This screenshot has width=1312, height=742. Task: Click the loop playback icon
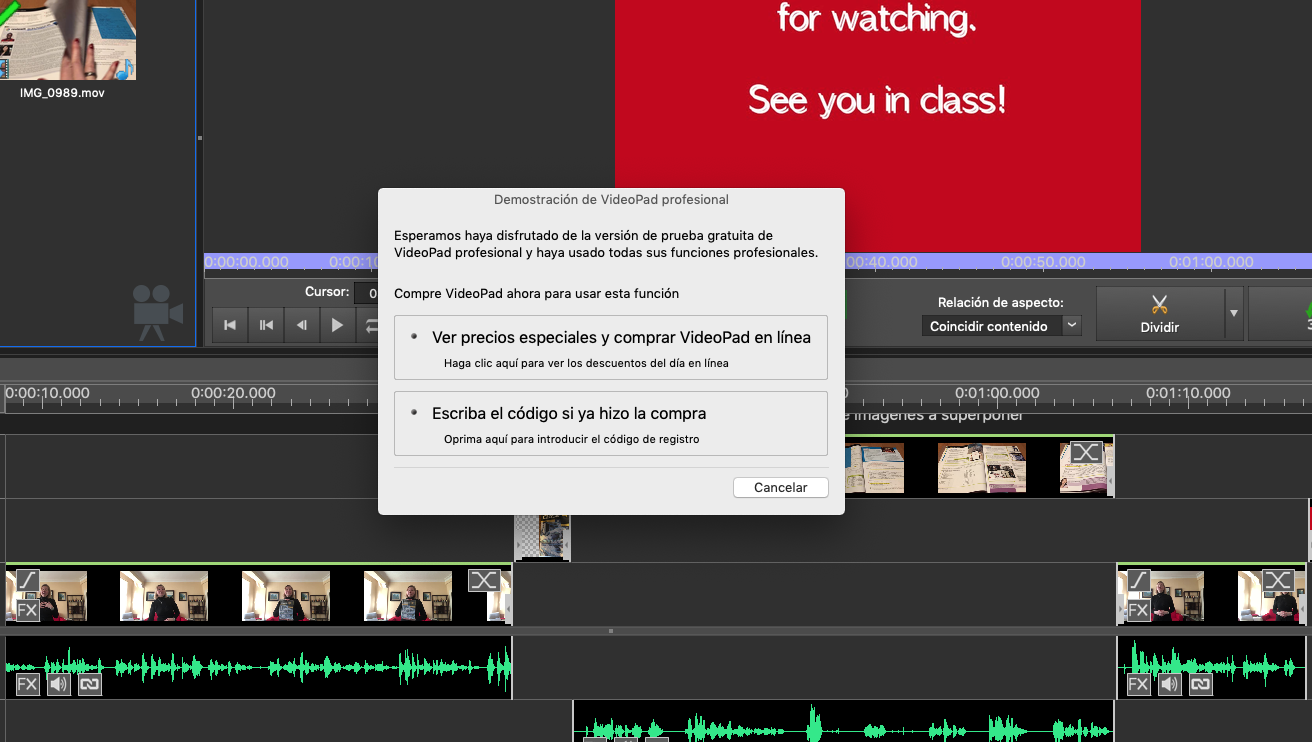tap(371, 324)
